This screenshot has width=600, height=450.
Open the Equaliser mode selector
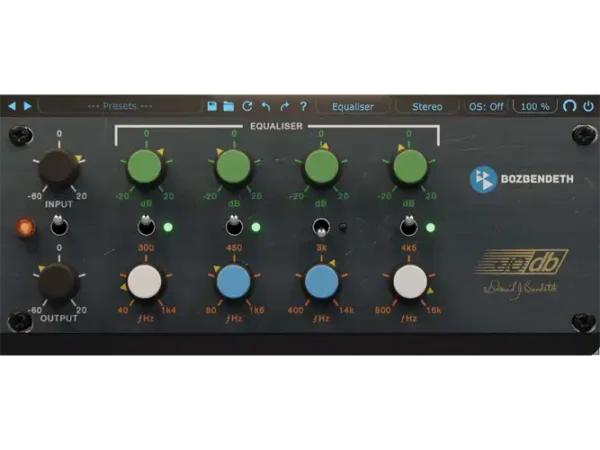pos(353,106)
